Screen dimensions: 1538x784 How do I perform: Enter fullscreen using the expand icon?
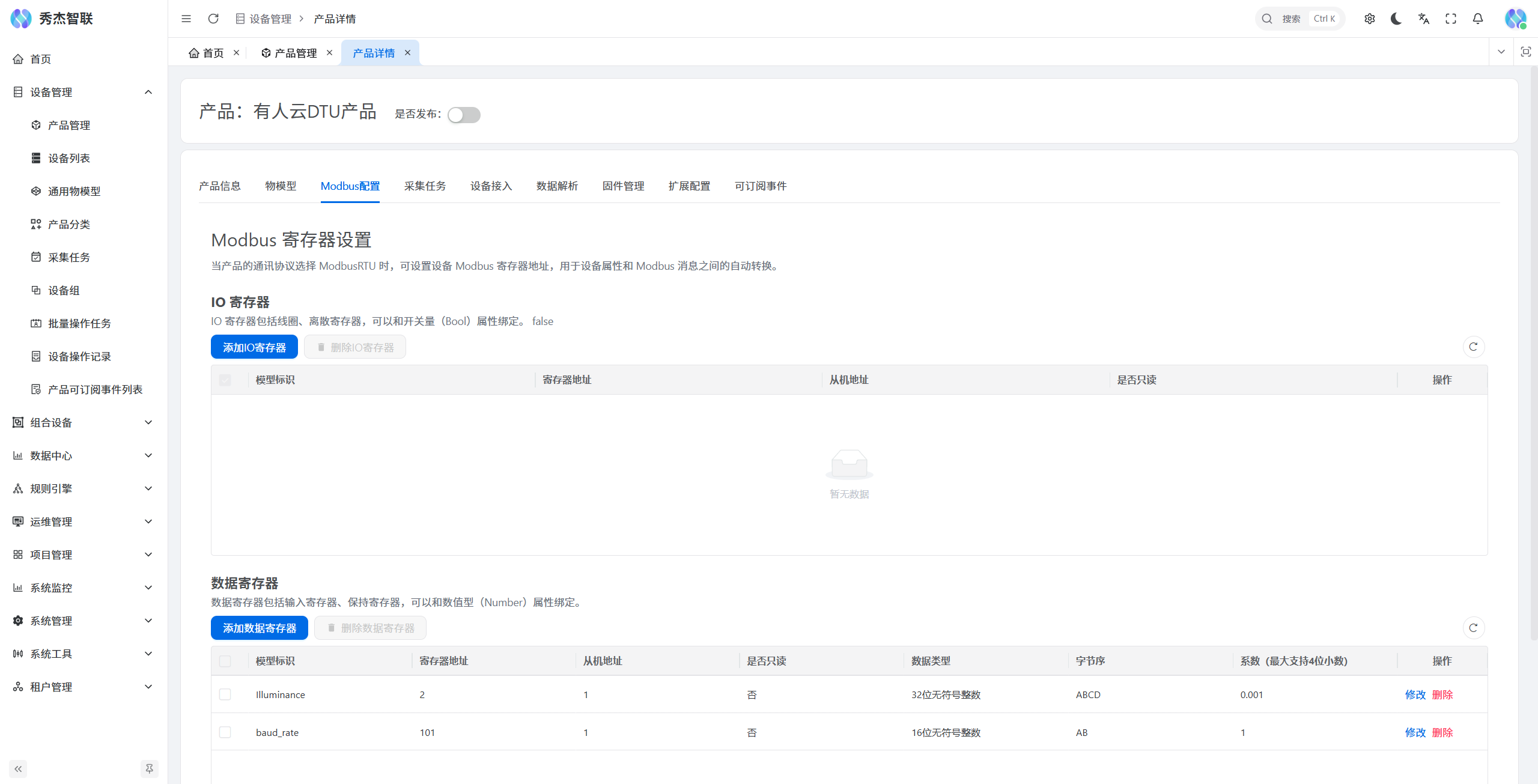coord(1451,19)
